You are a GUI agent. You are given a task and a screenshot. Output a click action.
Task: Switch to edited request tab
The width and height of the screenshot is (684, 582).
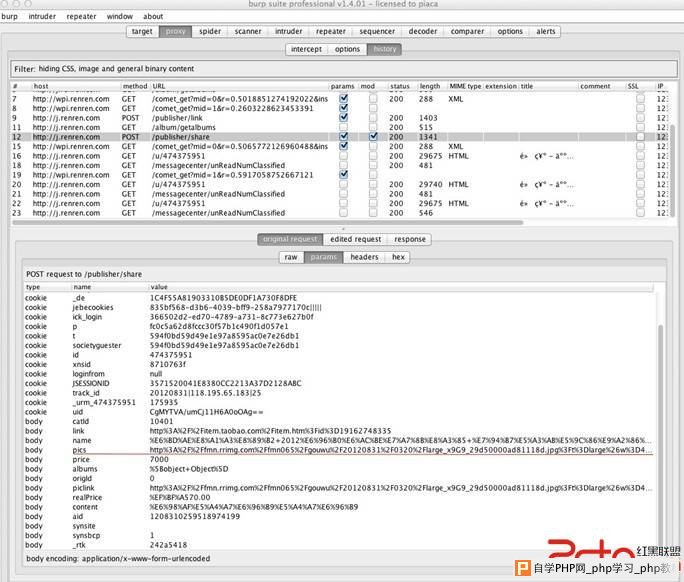tap(356, 240)
